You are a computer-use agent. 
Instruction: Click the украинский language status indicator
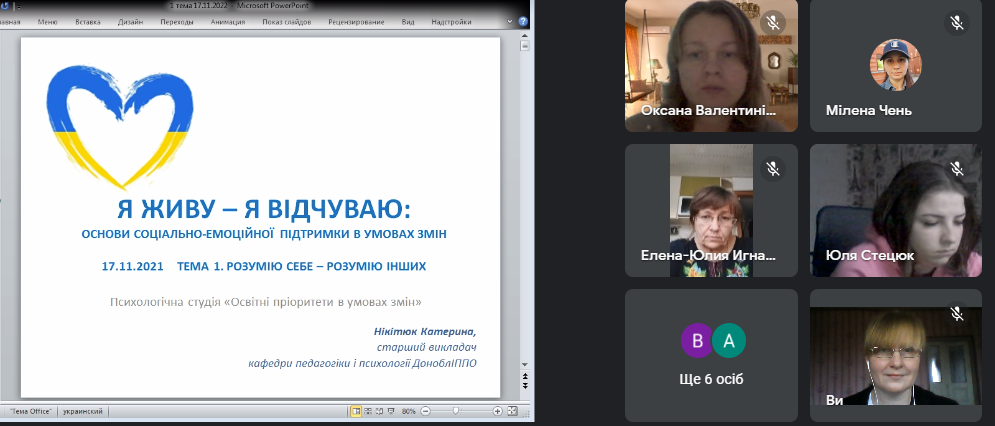[x=82, y=411]
